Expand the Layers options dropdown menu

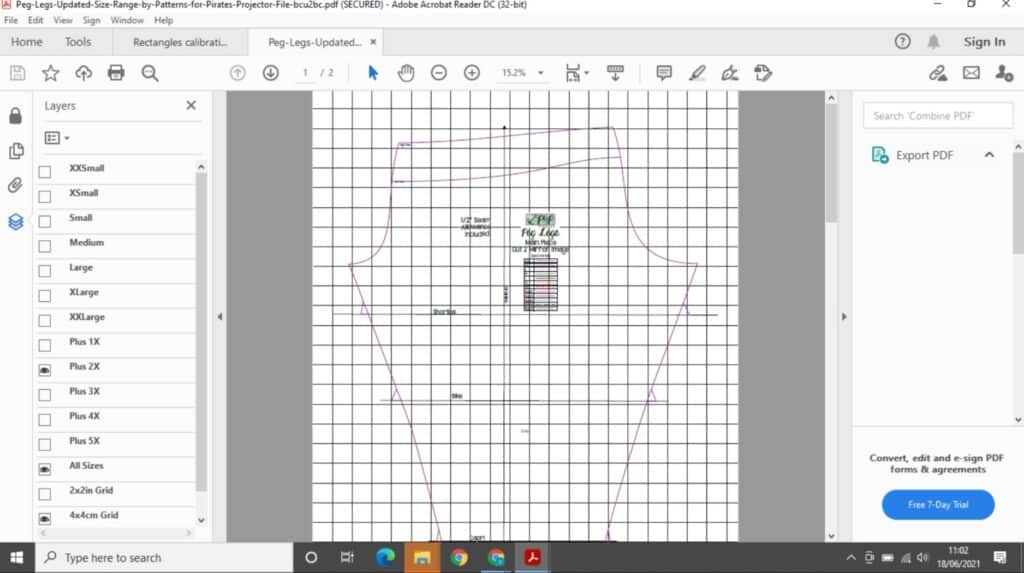tap(57, 138)
